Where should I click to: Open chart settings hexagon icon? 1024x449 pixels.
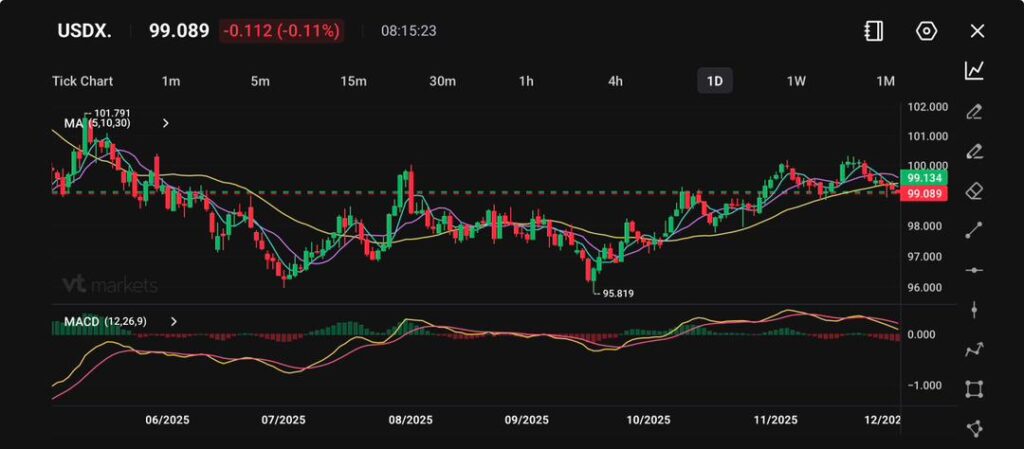(x=926, y=31)
